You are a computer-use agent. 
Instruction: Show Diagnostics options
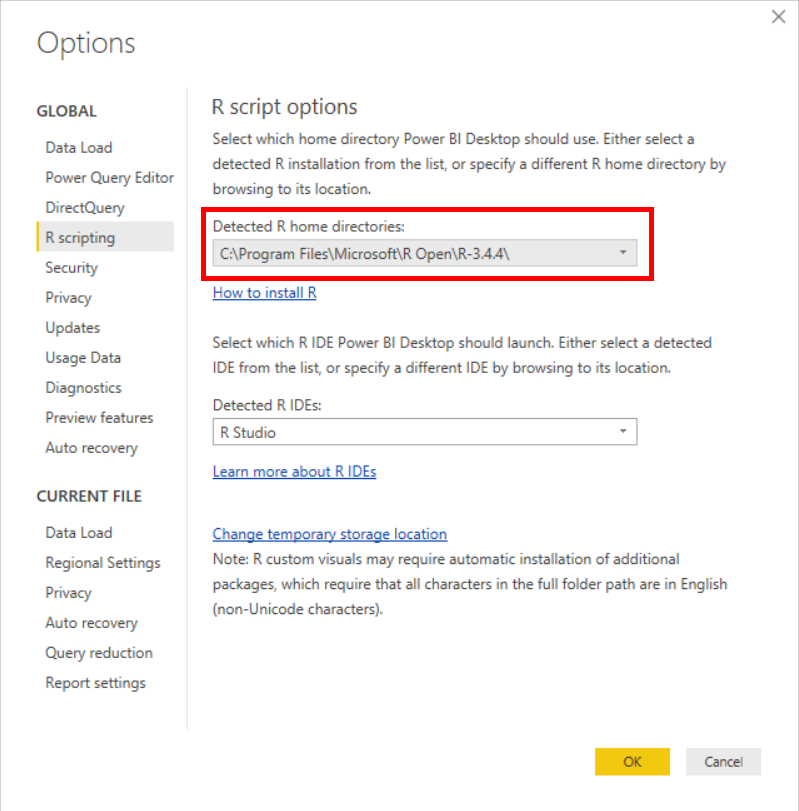click(83, 387)
